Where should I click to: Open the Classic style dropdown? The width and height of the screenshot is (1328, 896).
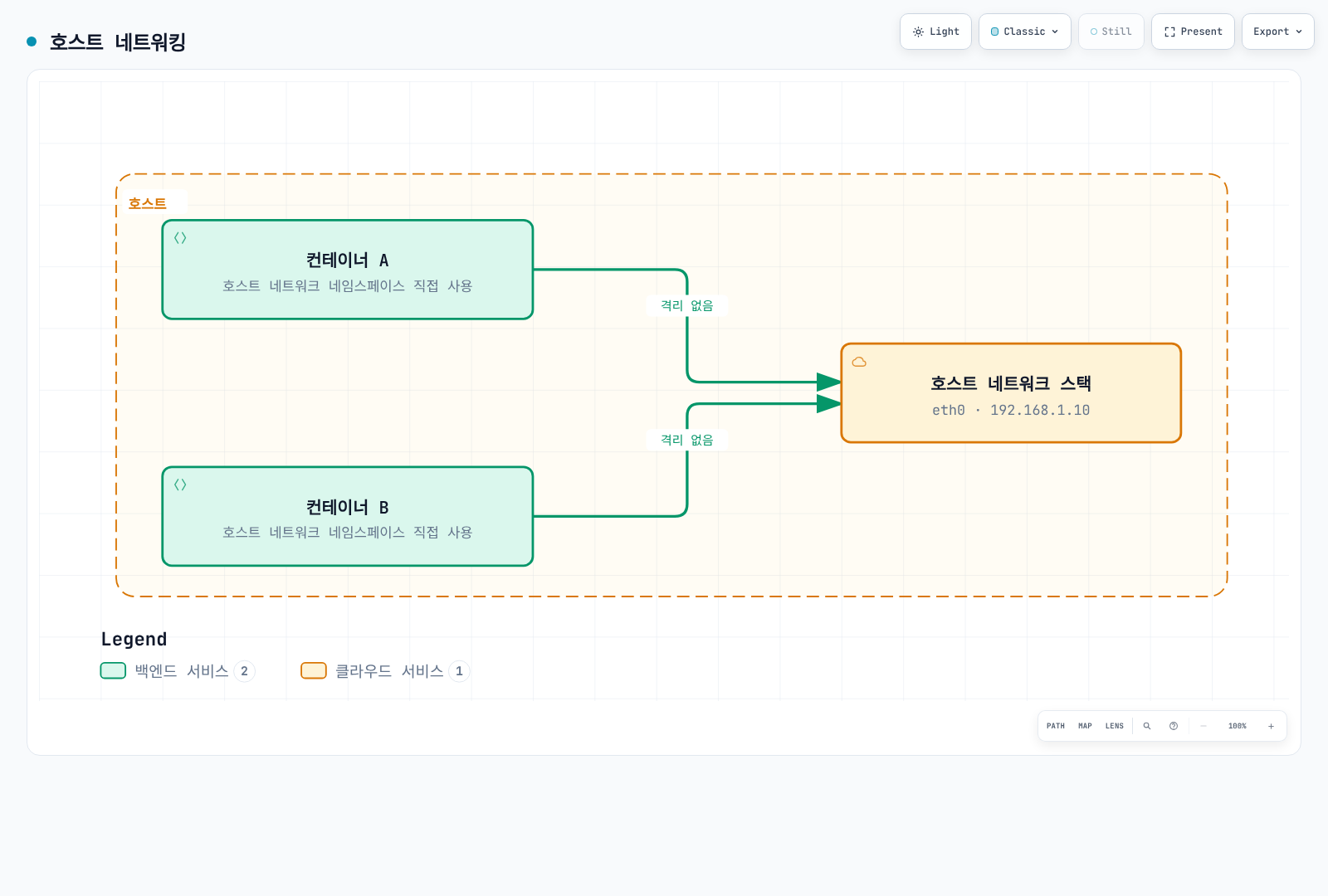point(1025,32)
